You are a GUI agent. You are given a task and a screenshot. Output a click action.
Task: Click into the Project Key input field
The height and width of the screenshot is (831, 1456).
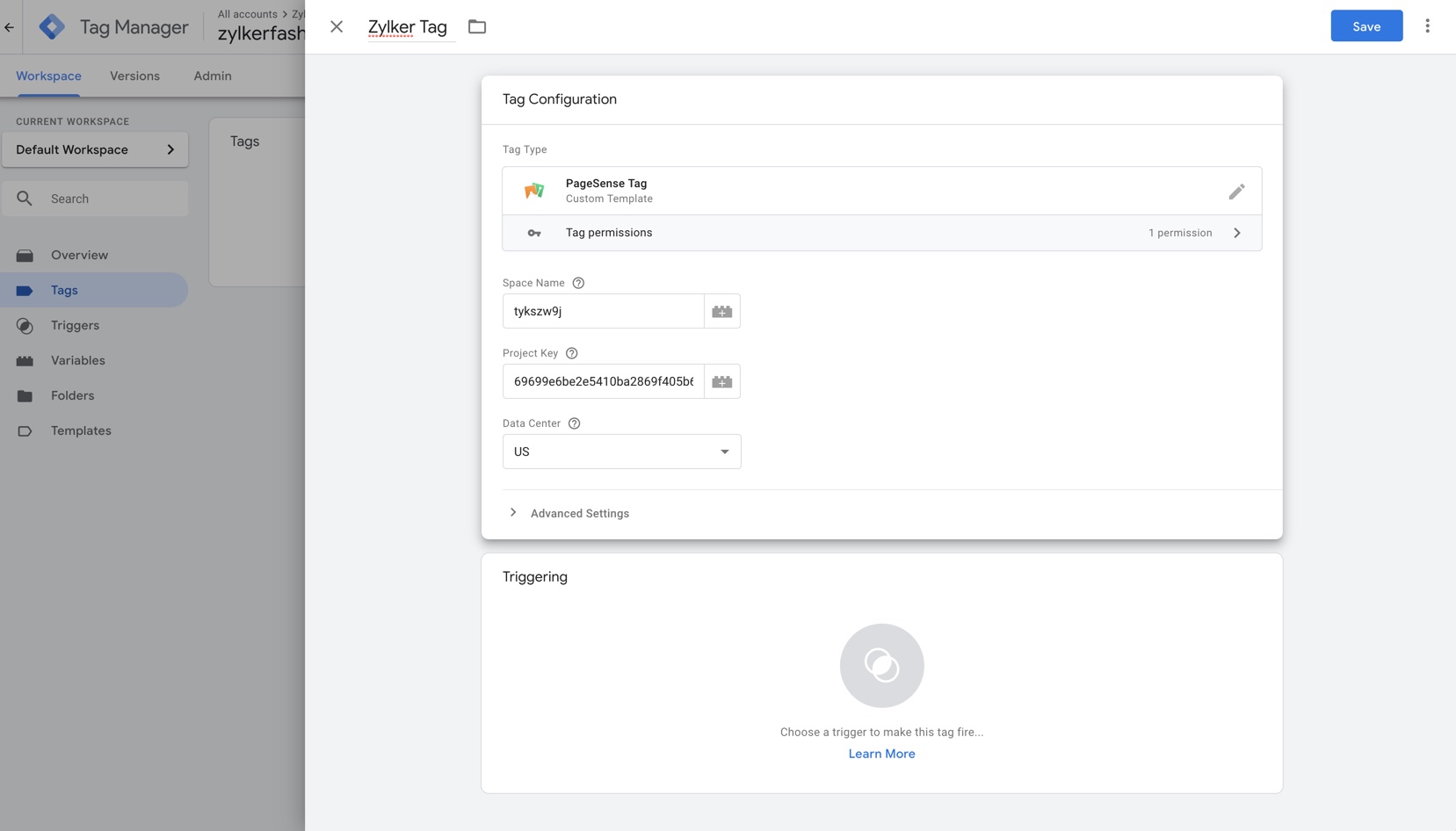(603, 381)
